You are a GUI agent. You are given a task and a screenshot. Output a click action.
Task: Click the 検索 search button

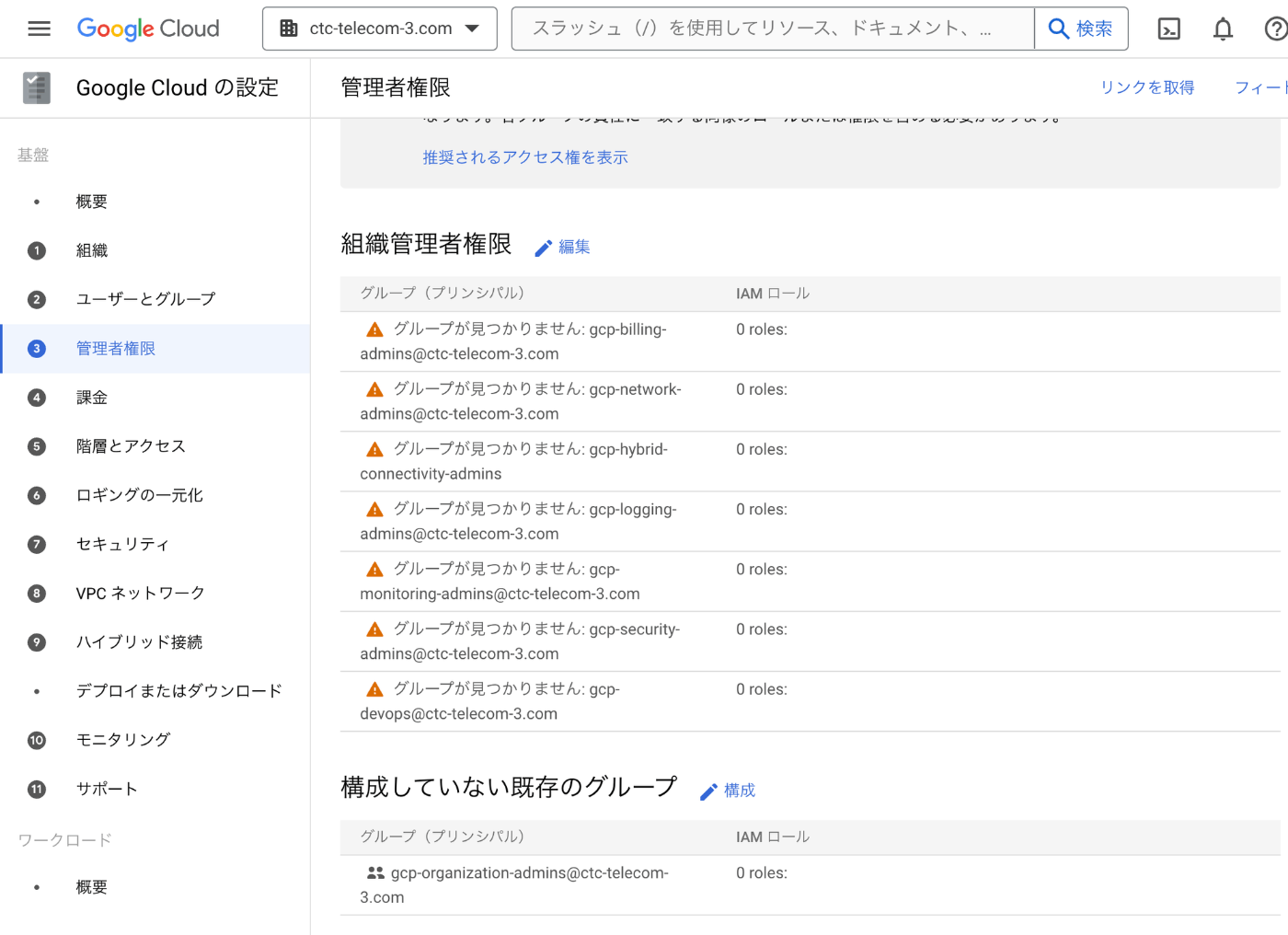pos(1081,29)
